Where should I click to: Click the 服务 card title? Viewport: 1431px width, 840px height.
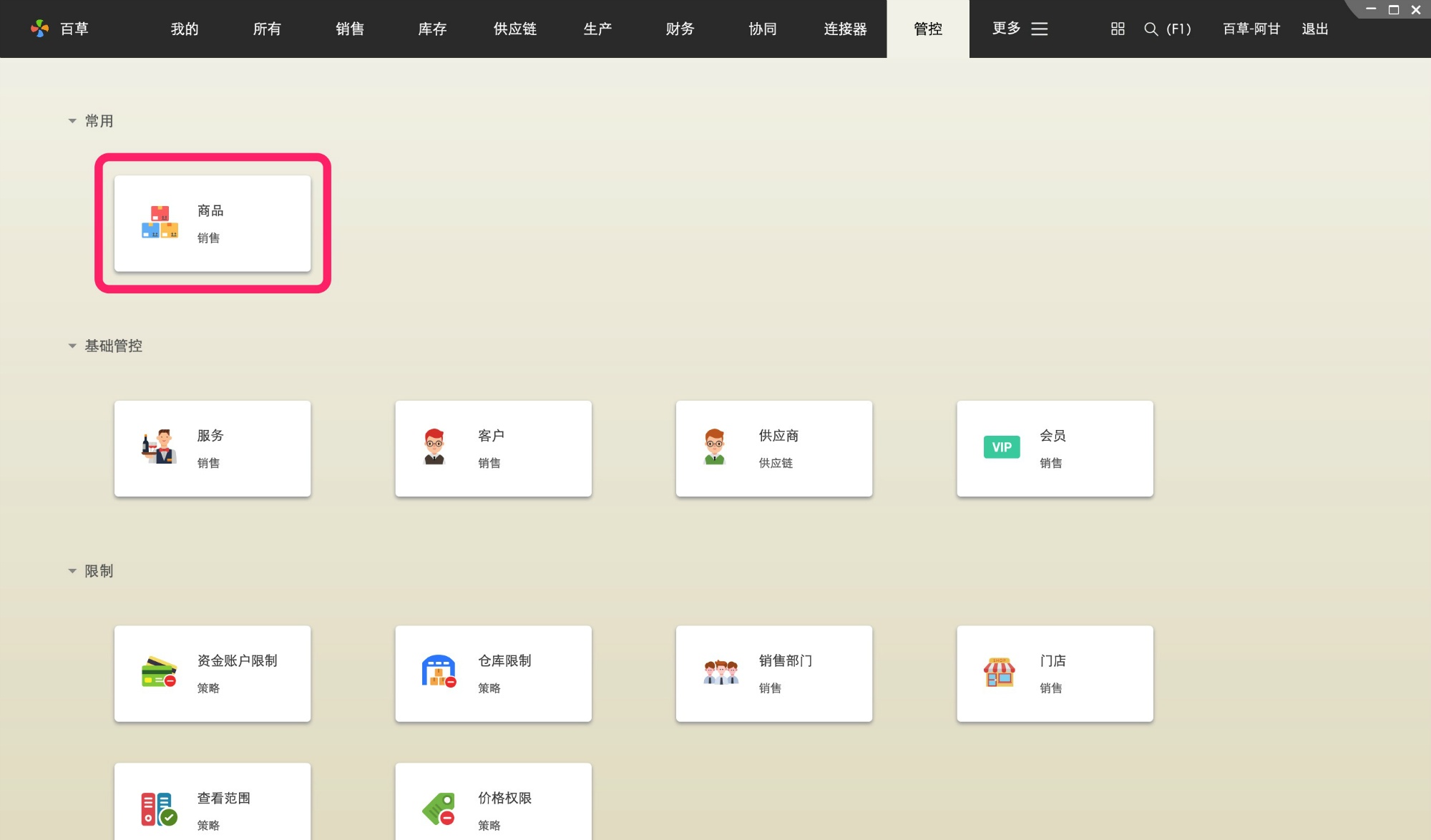pos(210,435)
